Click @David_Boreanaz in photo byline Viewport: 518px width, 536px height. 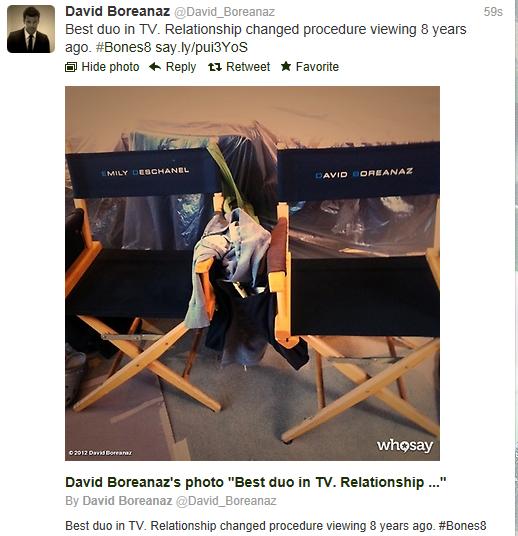226,501
